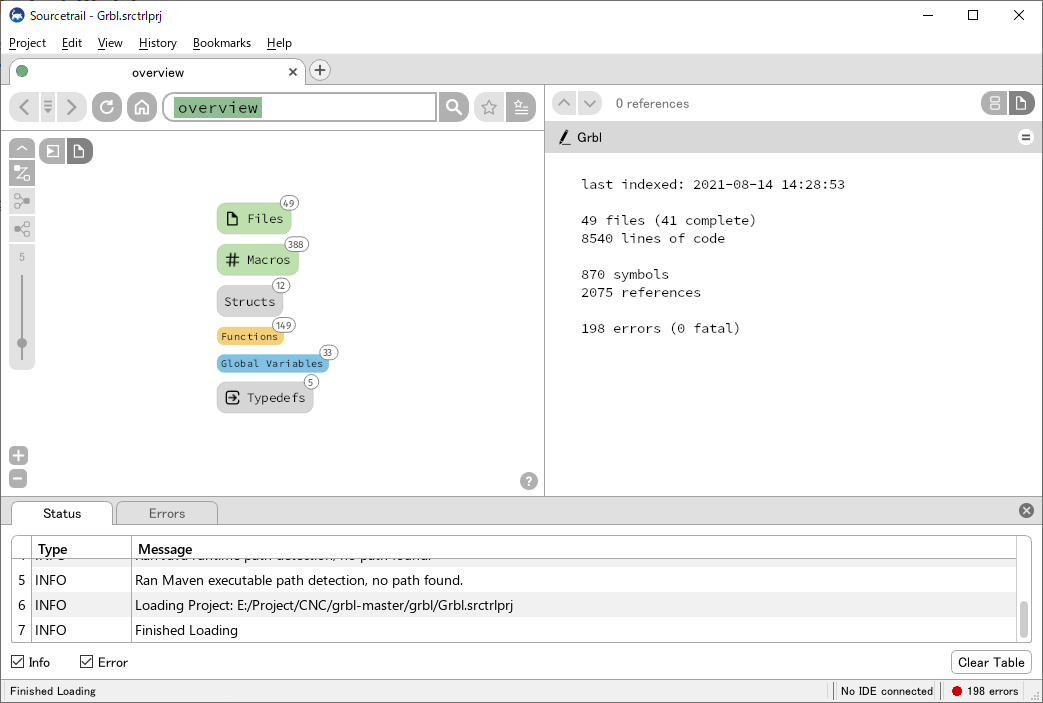
Task: Go forward with the right arrow button
Action: point(72,106)
